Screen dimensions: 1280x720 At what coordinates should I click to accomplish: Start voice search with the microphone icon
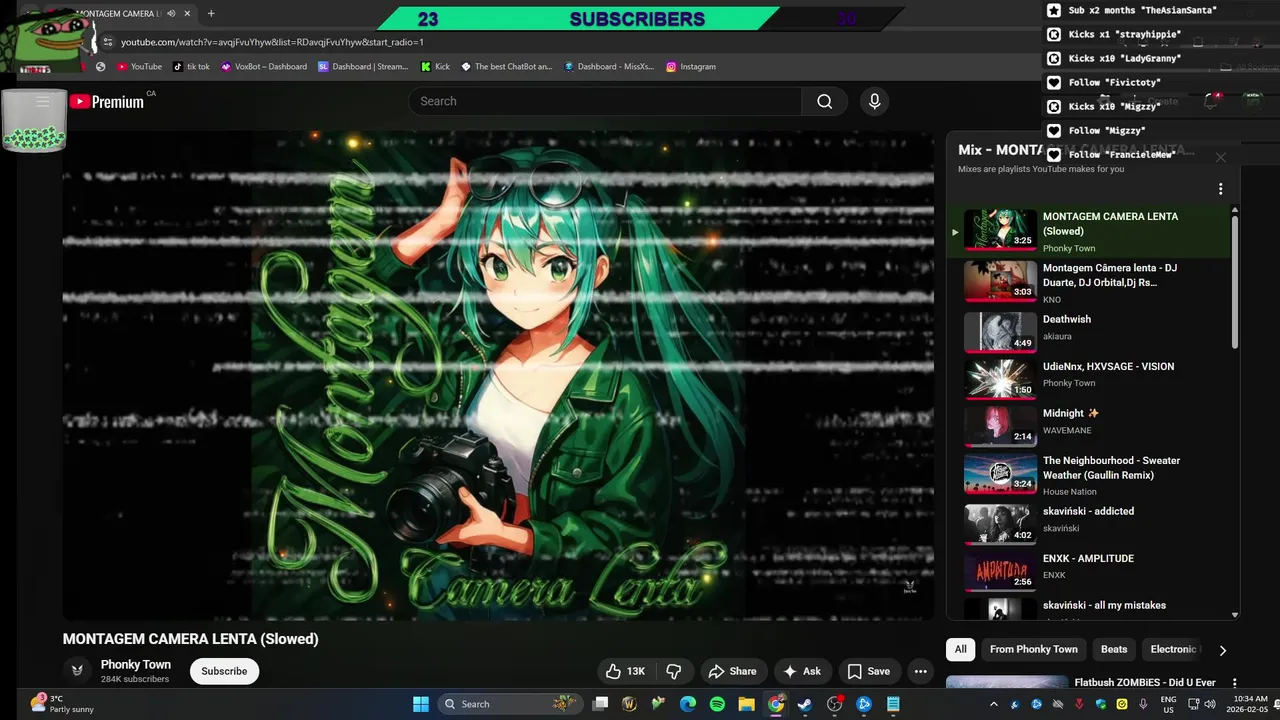pyautogui.click(x=874, y=101)
